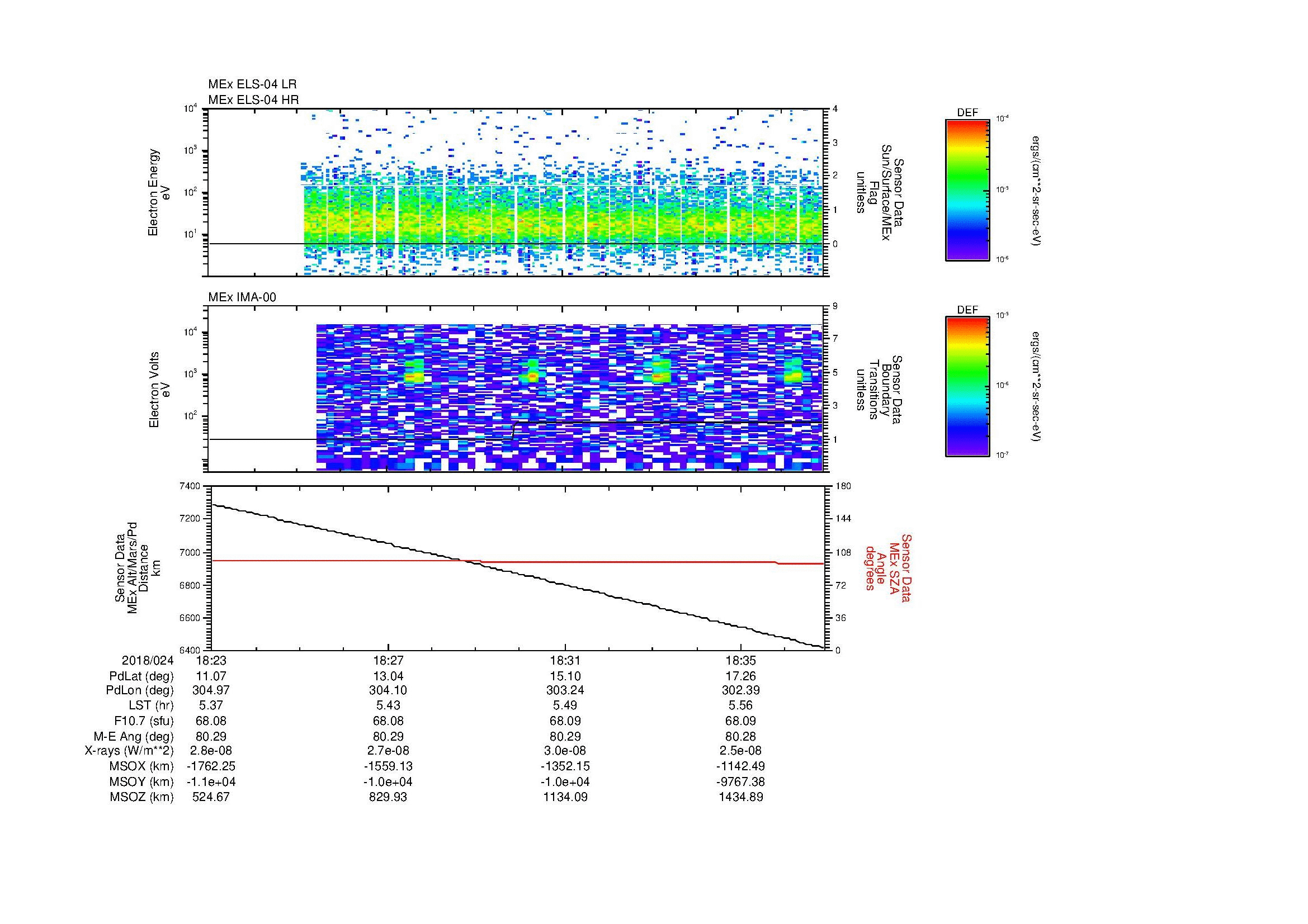Click the MSOZ value 1434.89
Image resolution: width=1308 pixels, height=924 pixels.
point(741,797)
